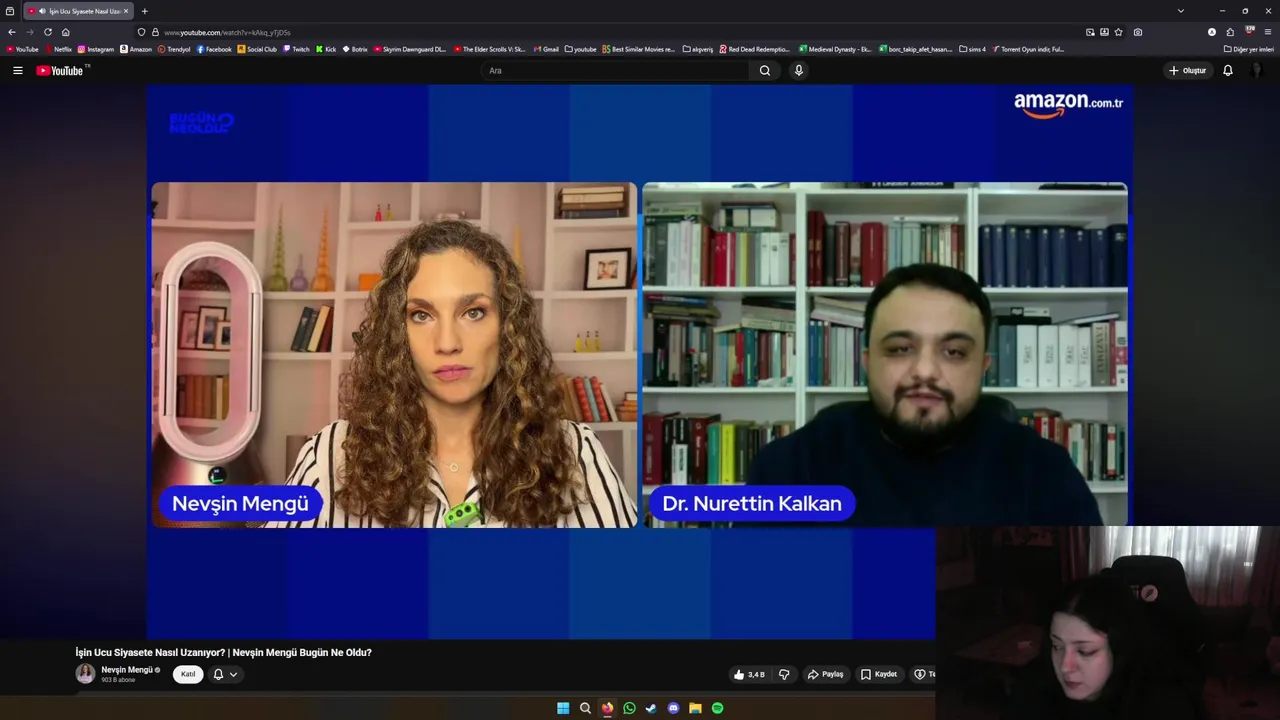Screen dimensions: 1280x720
Task: Click the Paylaş share button
Action: (826, 674)
